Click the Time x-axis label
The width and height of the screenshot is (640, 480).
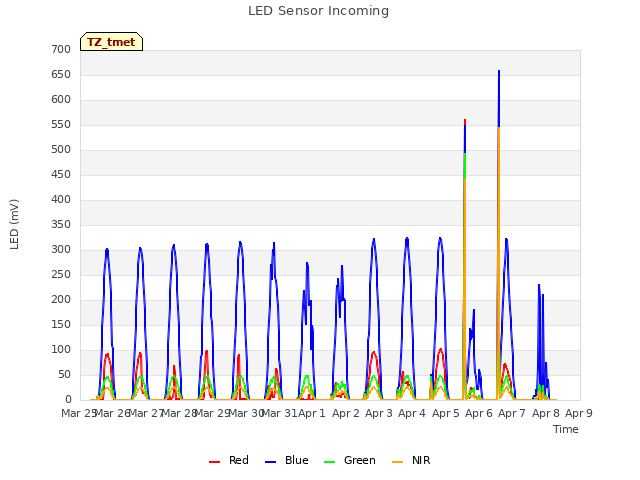click(566, 429)
